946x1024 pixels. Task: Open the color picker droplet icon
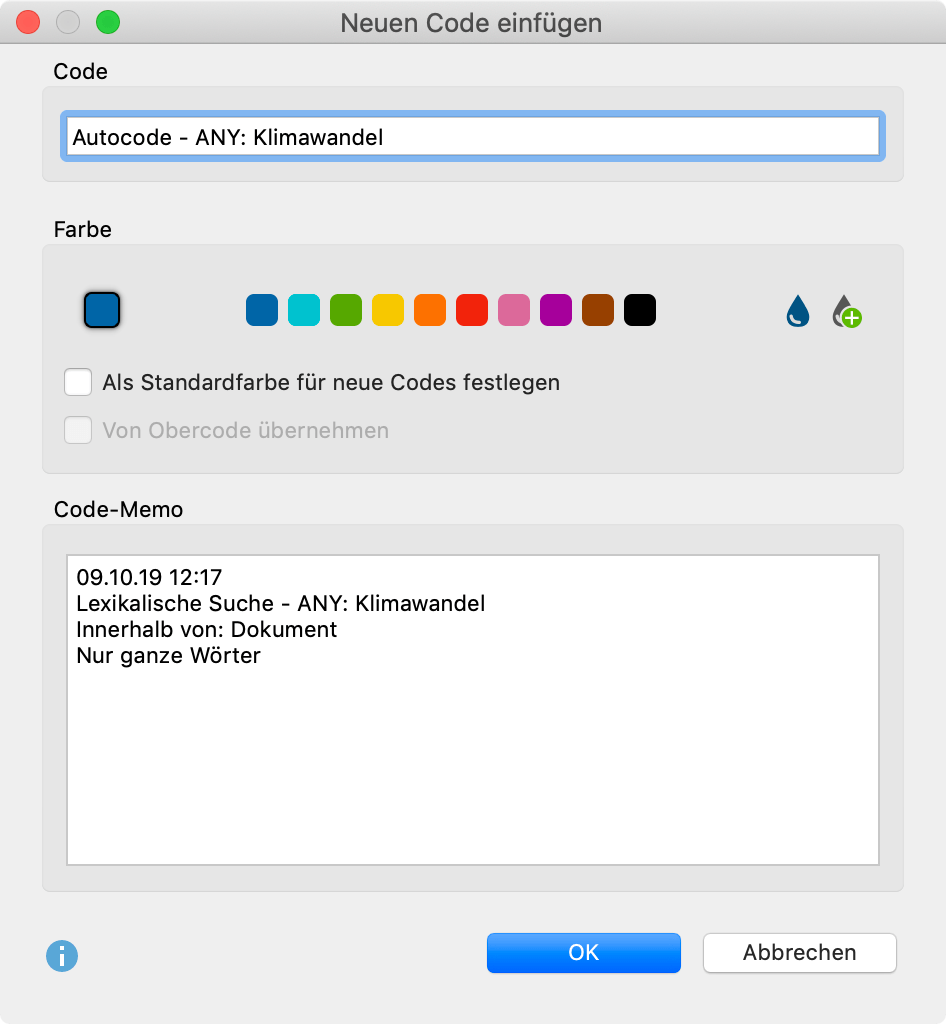pyautogui.click(x=798, y=311)
